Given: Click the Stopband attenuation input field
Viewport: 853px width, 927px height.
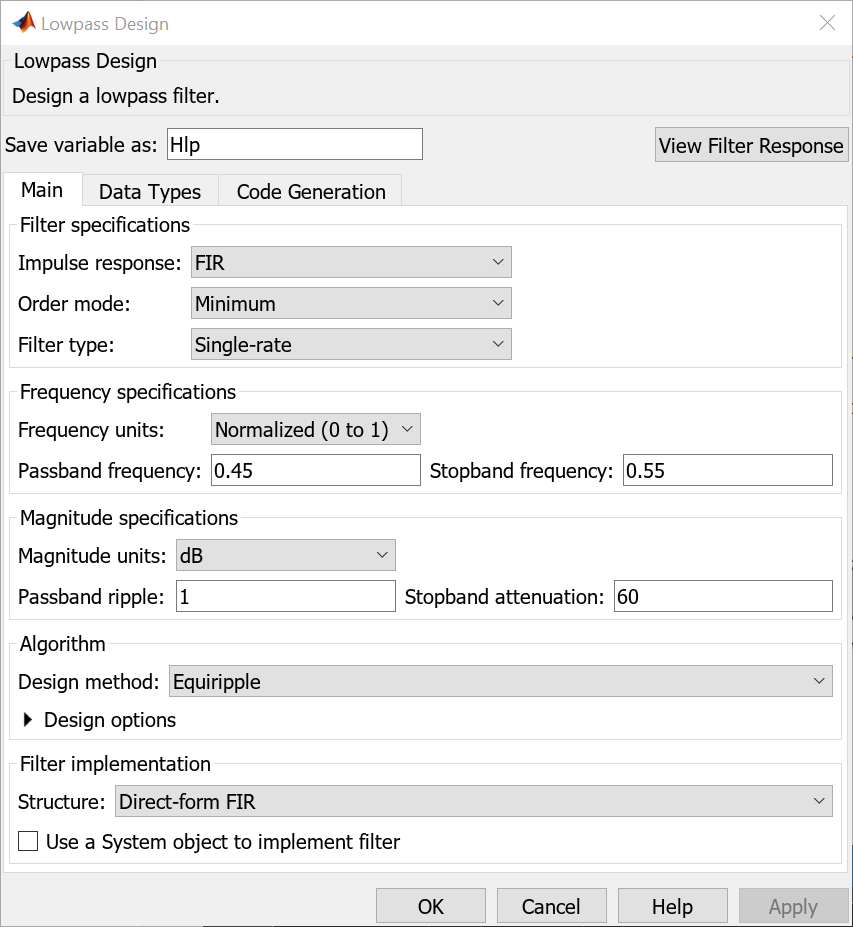Looking at the screenshot, I should [723, 597].
